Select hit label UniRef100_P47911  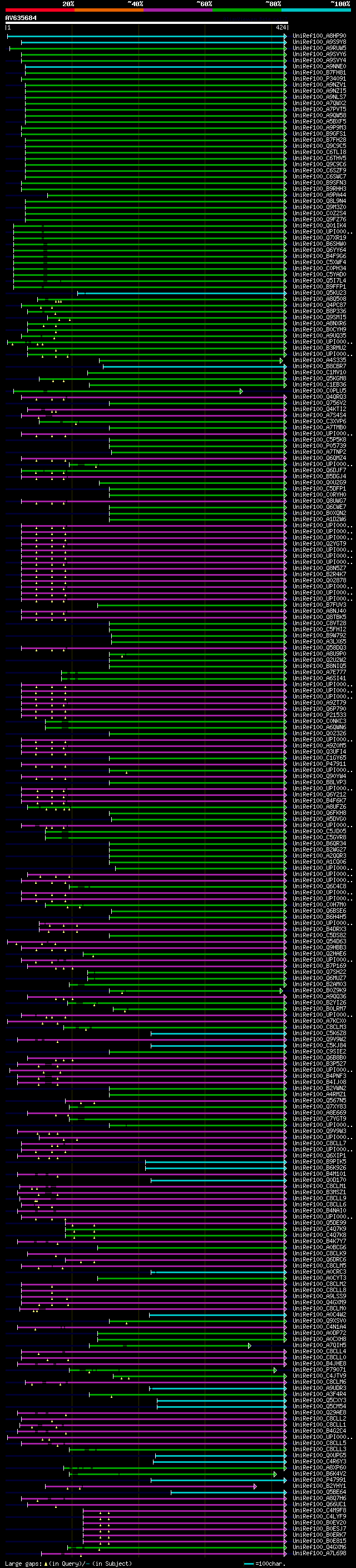point(319,764)
